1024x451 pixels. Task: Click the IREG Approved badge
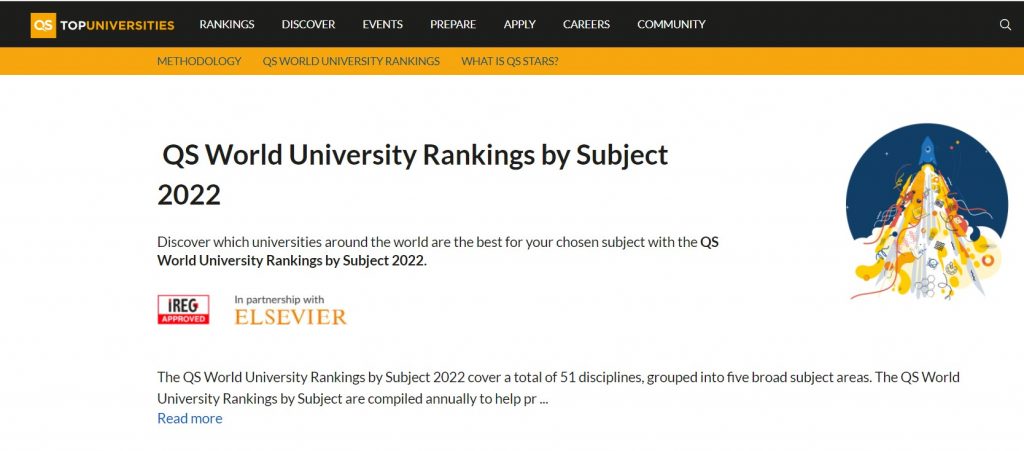click(184, 309)
